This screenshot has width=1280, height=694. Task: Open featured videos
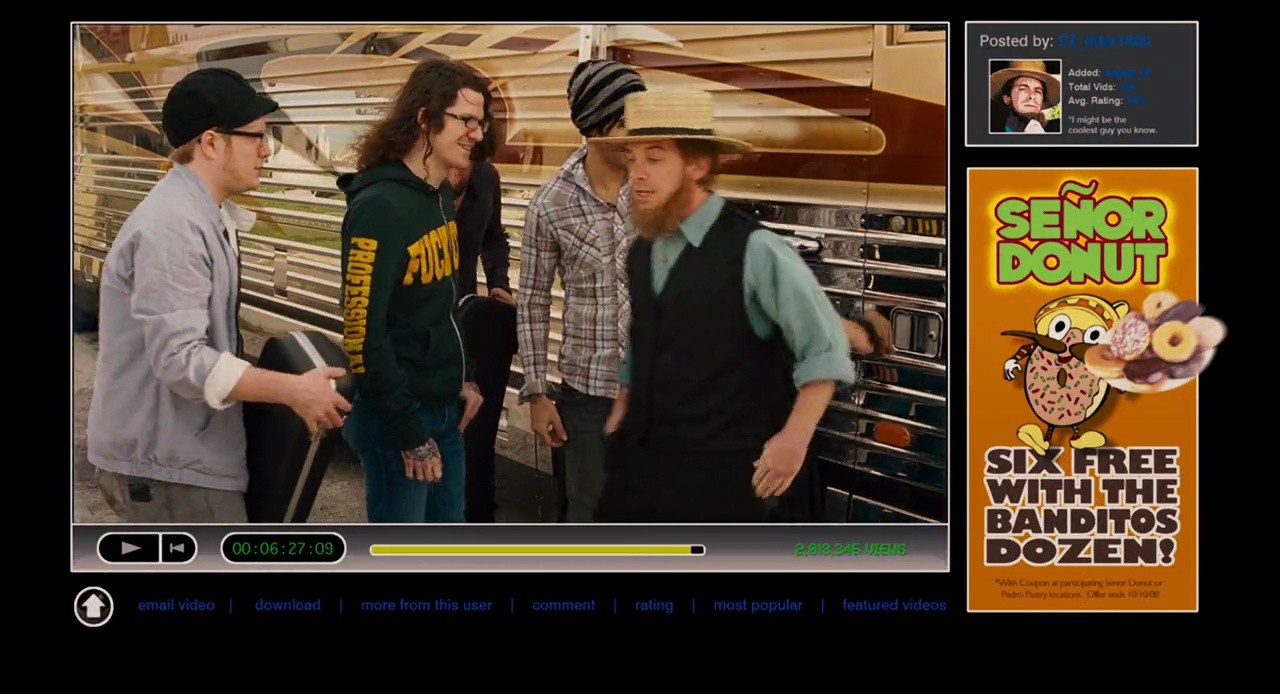894,605
